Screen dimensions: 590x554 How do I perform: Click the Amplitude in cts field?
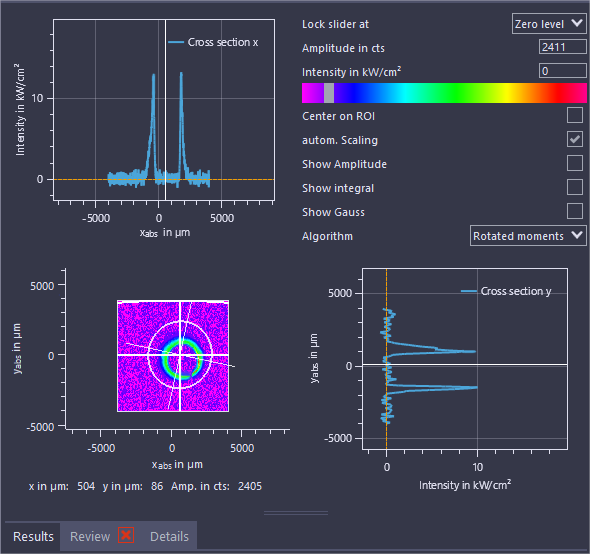563,47
